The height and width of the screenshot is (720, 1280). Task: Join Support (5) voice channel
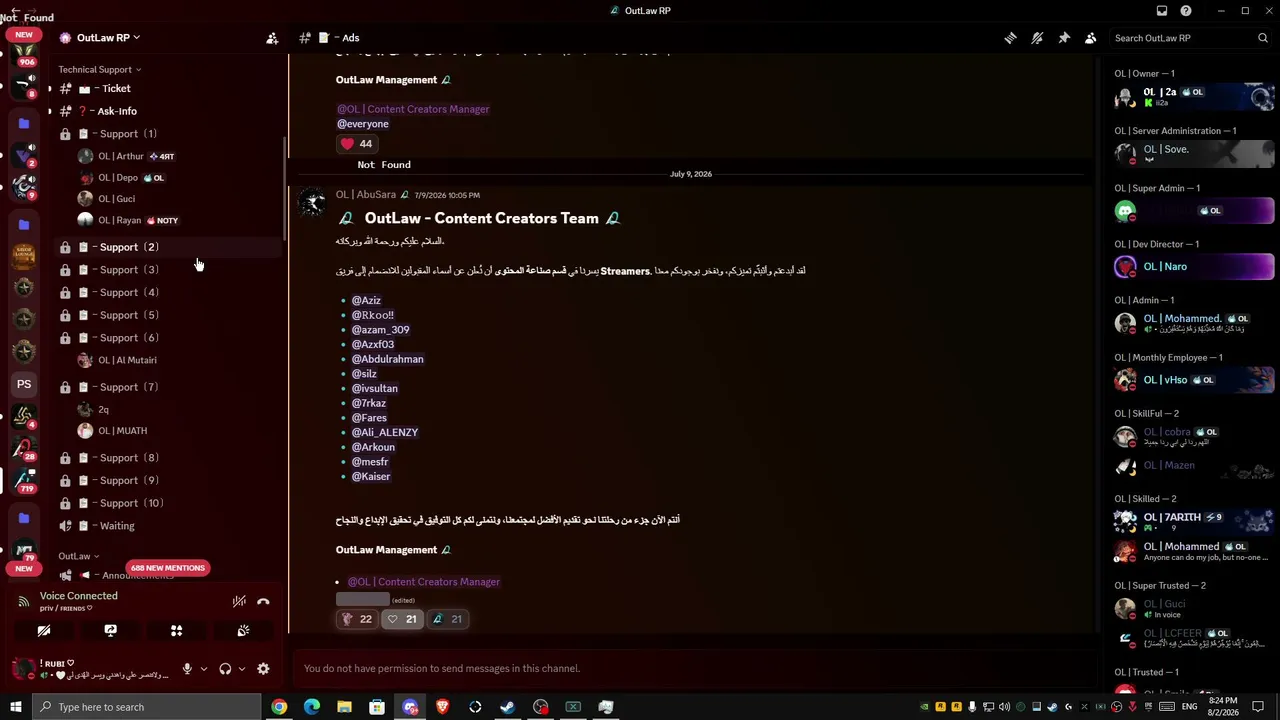168,315
